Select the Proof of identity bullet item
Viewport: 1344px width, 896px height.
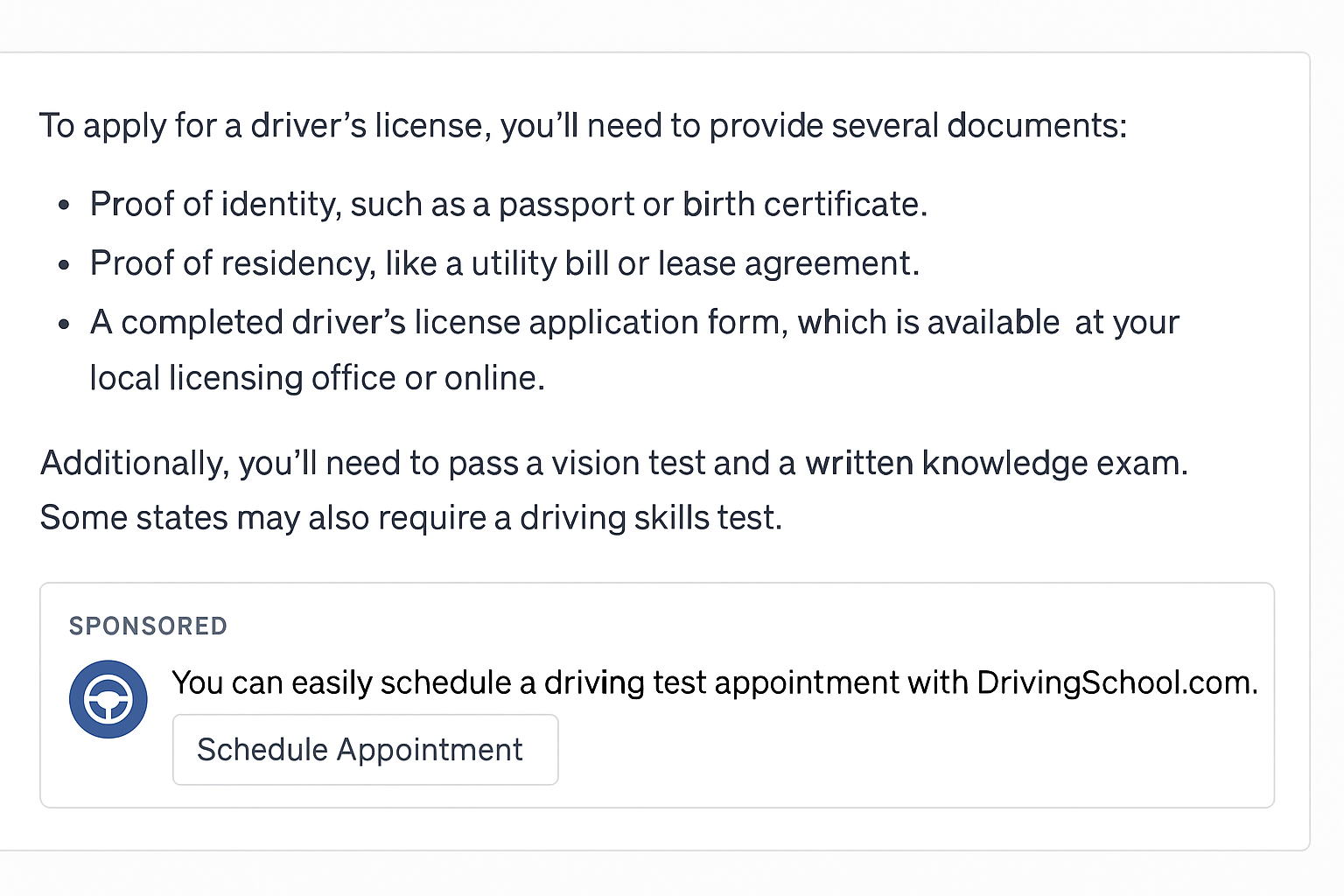pyautogui.click(x=507, y=205)
